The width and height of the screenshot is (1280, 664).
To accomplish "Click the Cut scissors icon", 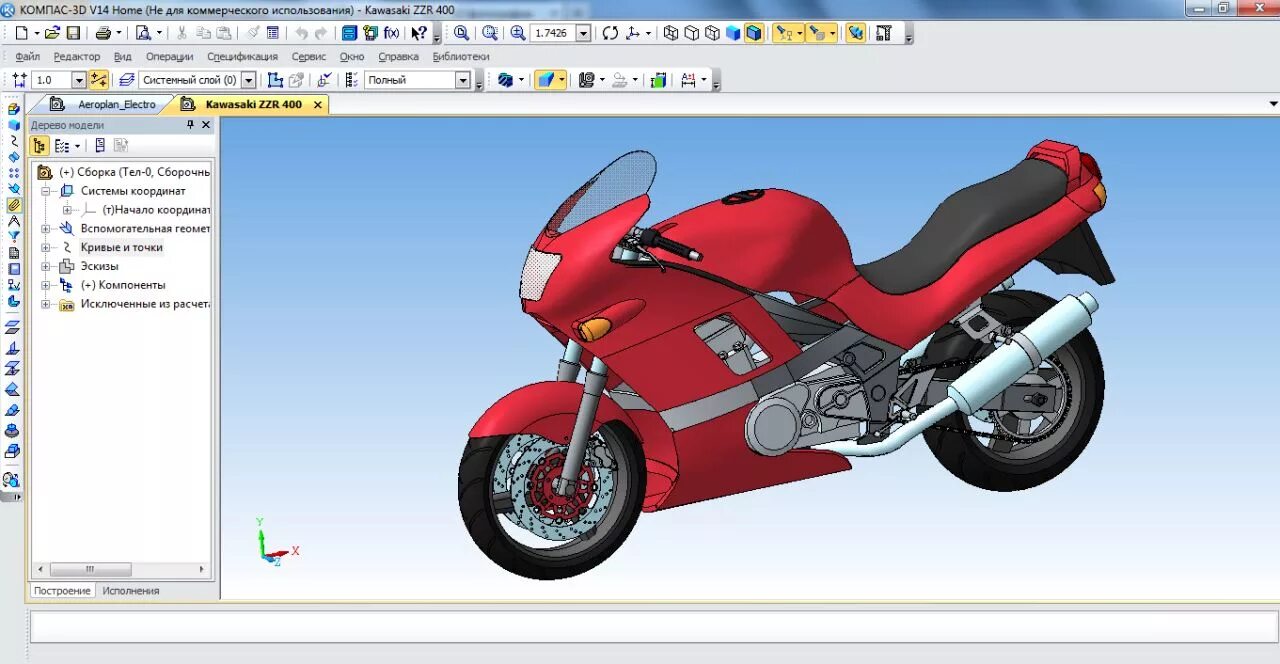I will click(x=182, y=33).
